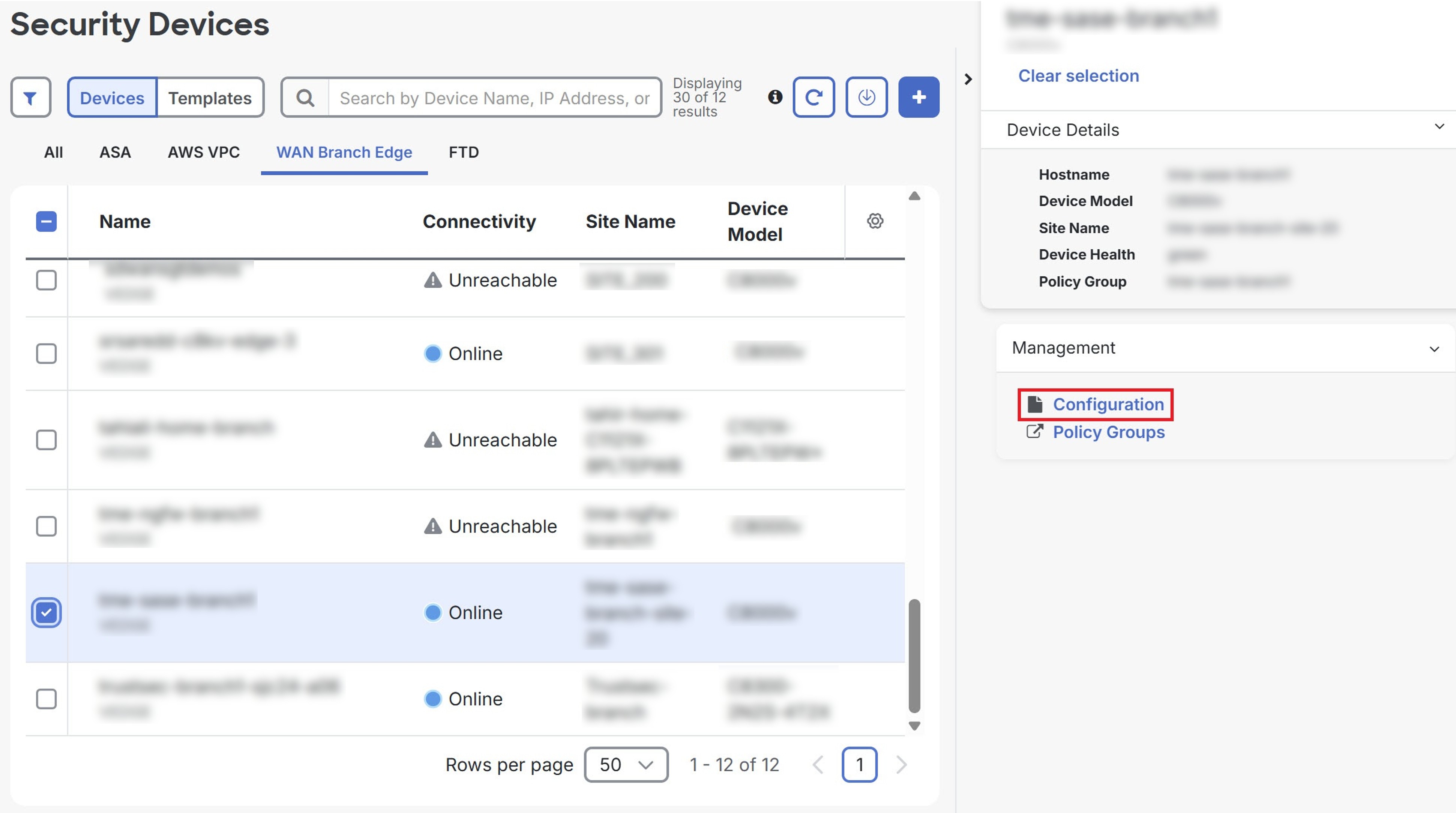Image resolution: width=1456 pixels, height=813 pixels.
Task: Click the Clear selection link
Action: click(1078, 75)
